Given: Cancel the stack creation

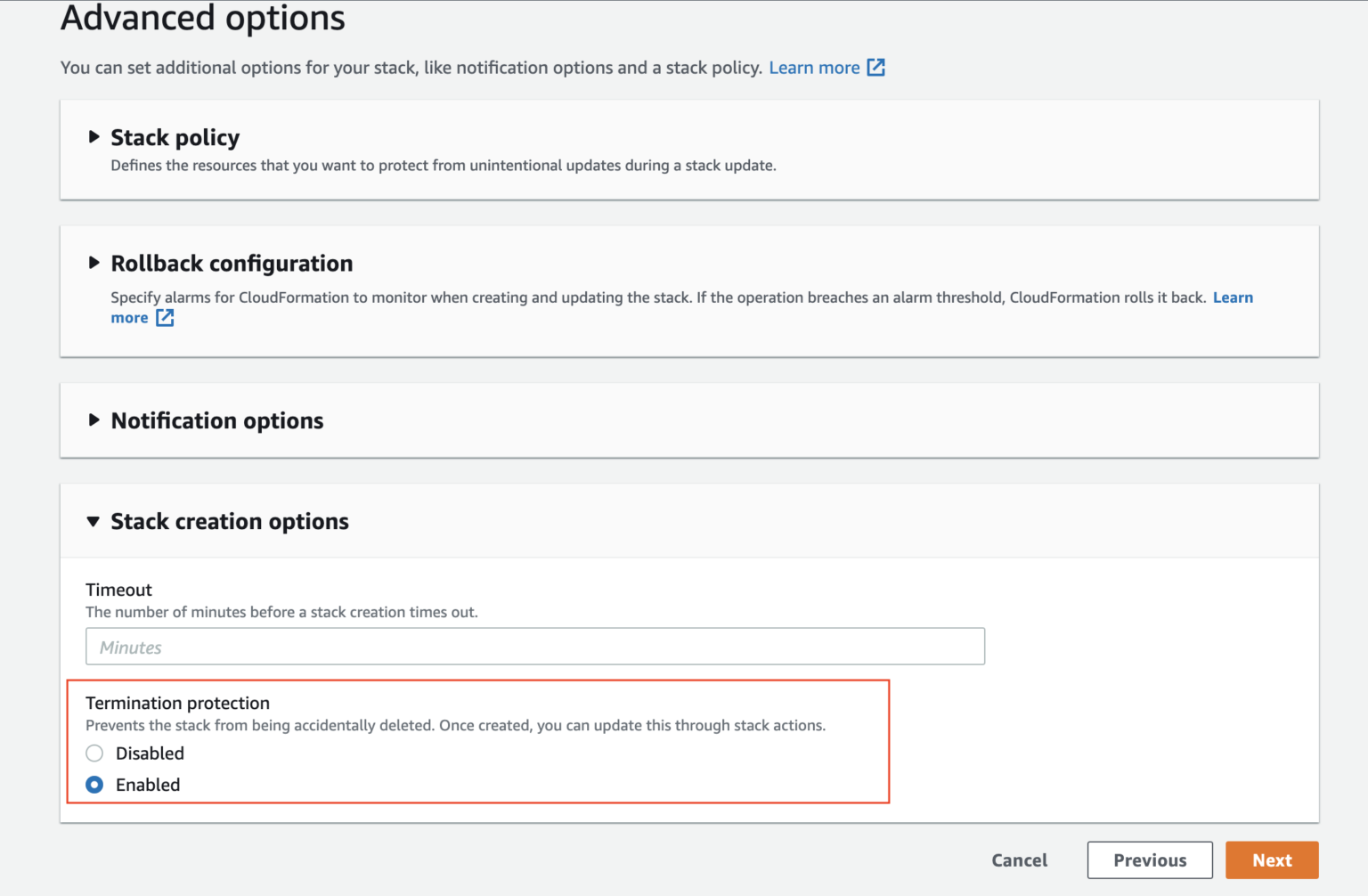Looking at the screenshot, I should pyautogui.click(x=1019, y=859).
